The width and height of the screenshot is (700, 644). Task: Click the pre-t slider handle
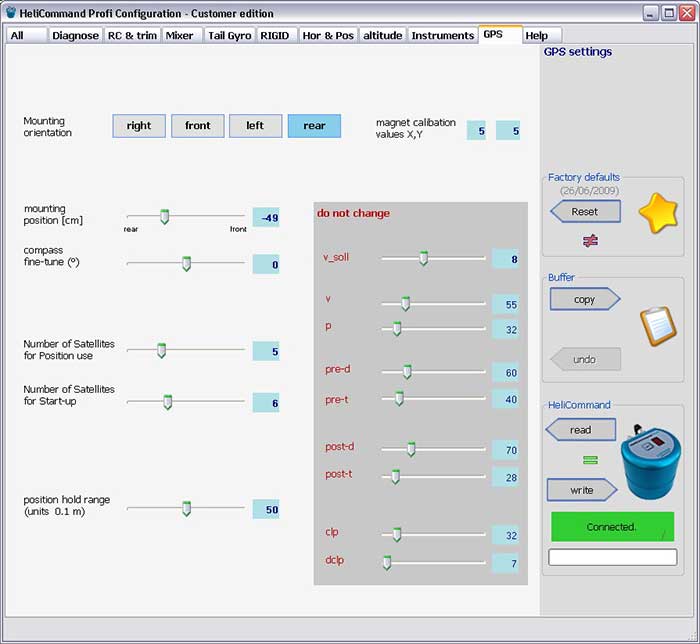pyautogui.click(x=399, y=398)
